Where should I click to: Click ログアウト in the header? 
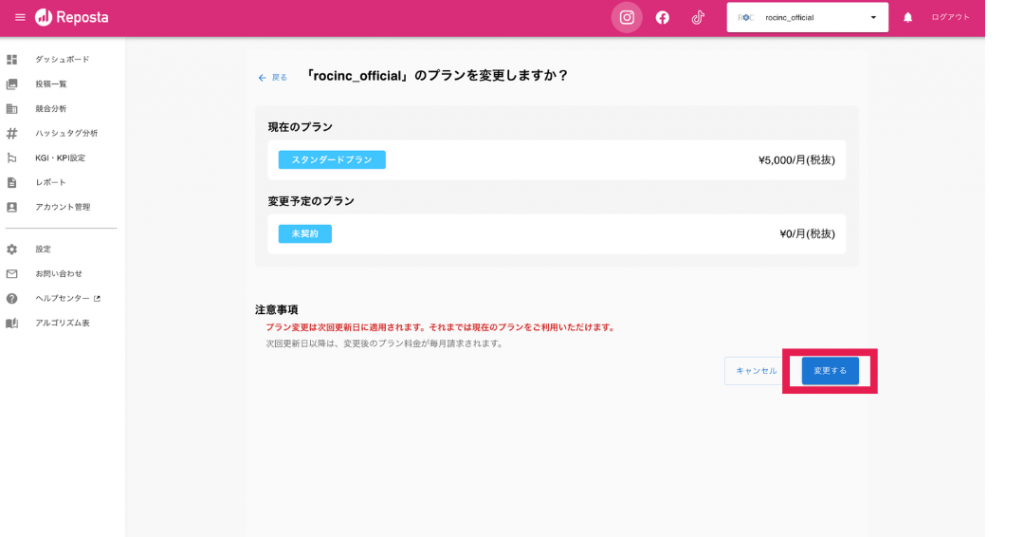point(950,17)
